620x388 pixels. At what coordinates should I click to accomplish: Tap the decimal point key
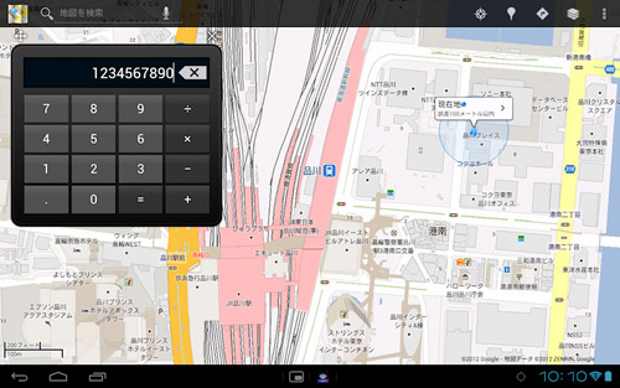46,199
